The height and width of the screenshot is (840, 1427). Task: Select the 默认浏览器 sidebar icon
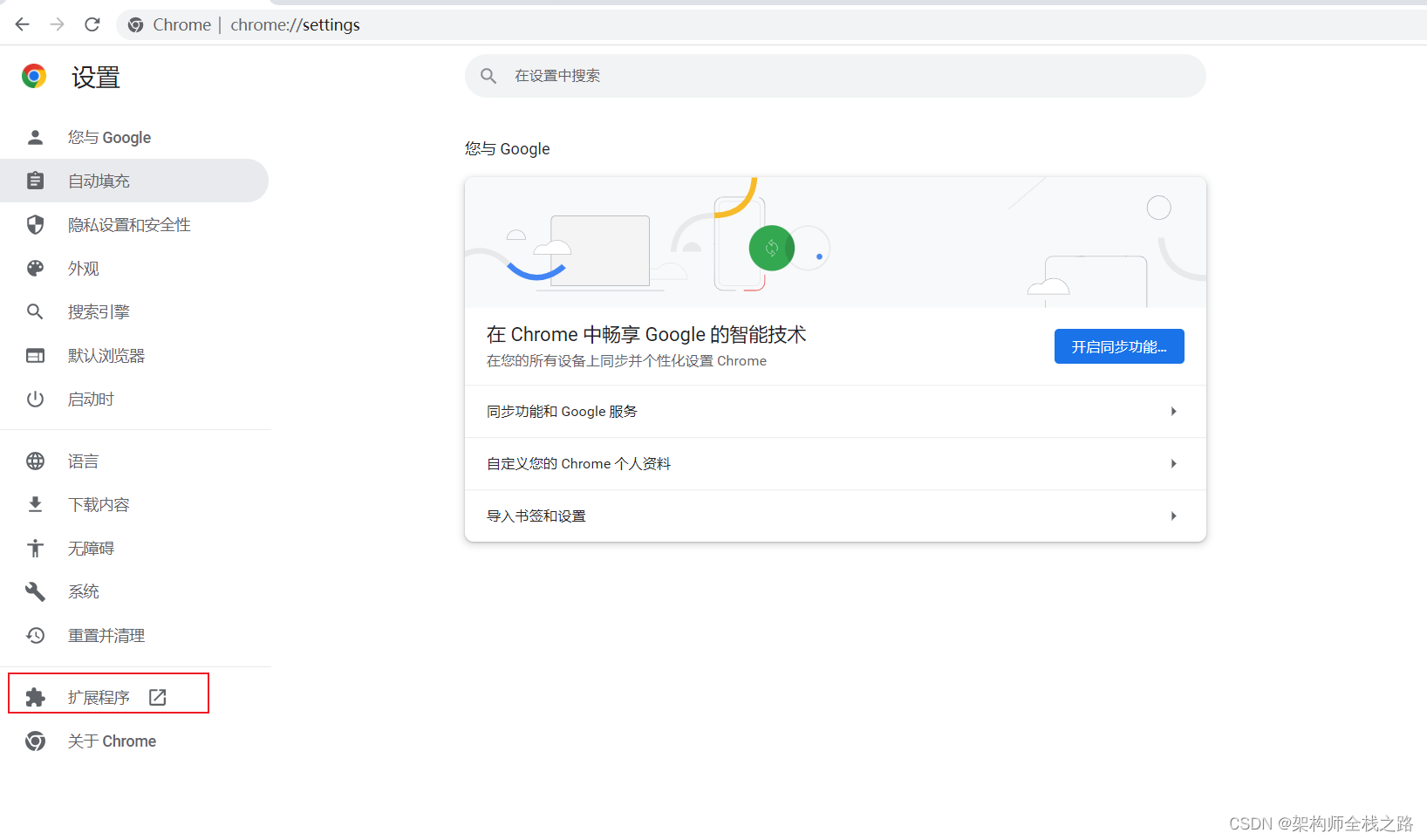35,355
